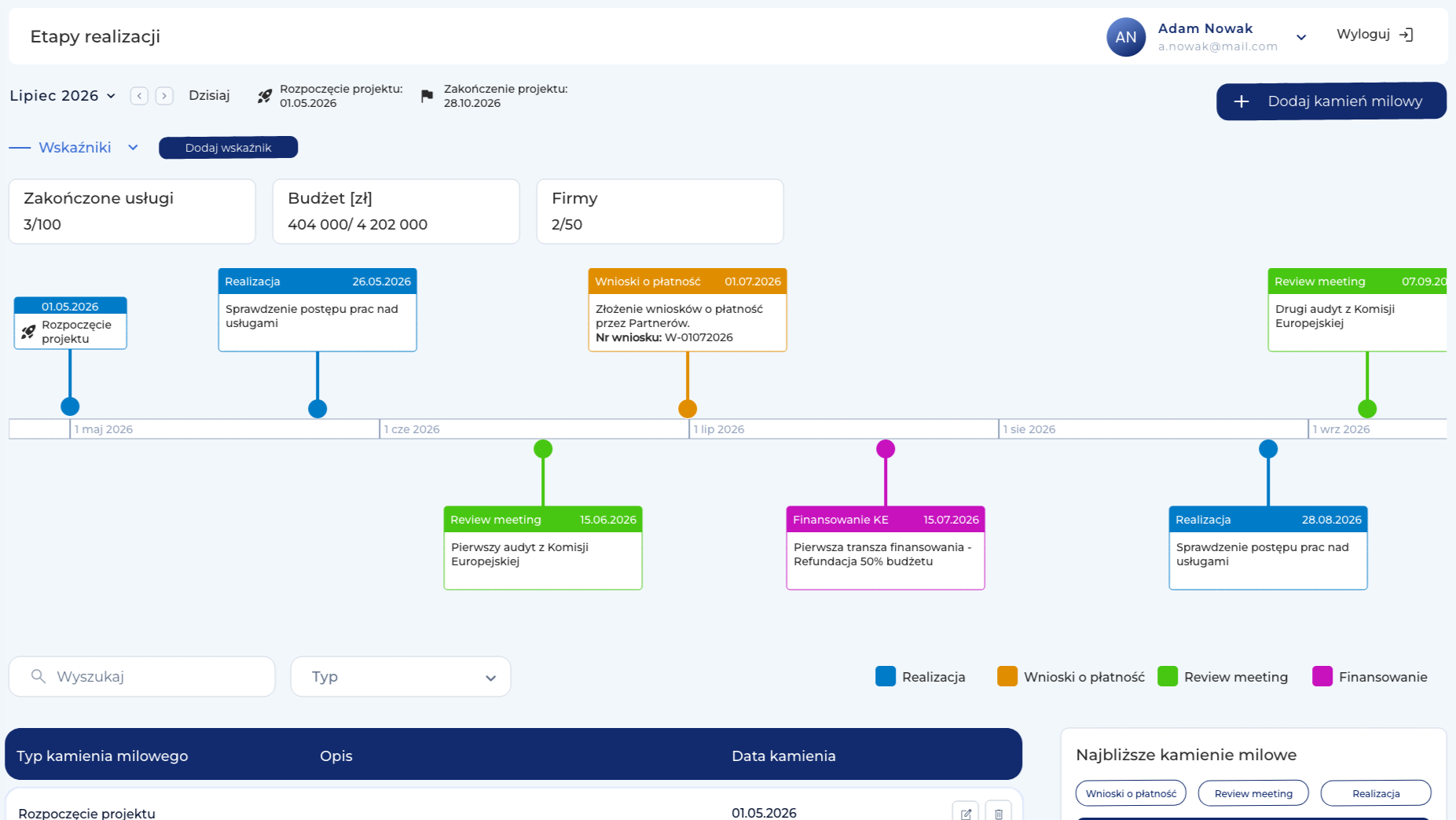Click the blue Realizacja legend swatch
This screenshot has height=820, width=1456.
(886, 676)
